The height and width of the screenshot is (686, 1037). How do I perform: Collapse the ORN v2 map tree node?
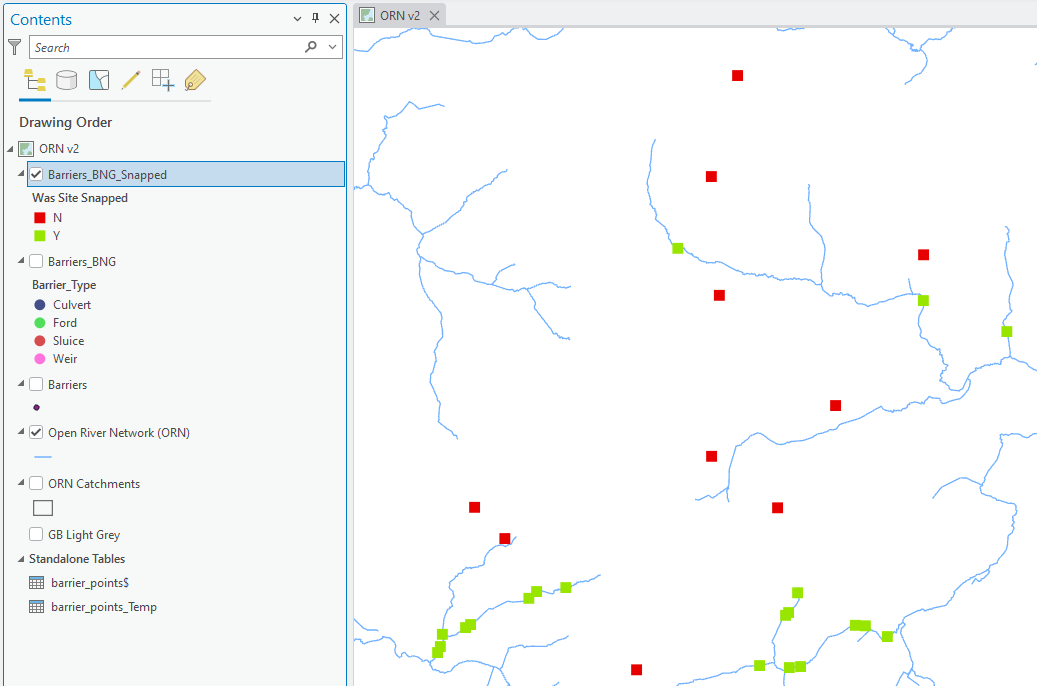(10, 149)
